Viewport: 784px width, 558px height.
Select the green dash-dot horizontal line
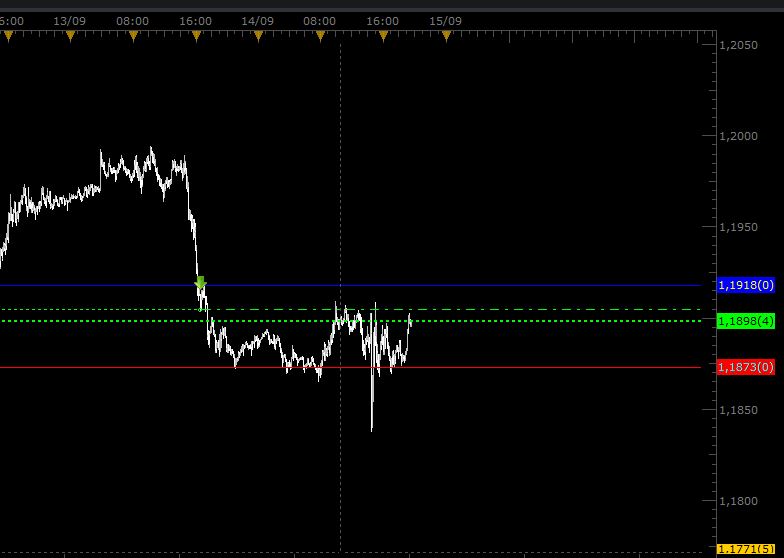[550, 310]
